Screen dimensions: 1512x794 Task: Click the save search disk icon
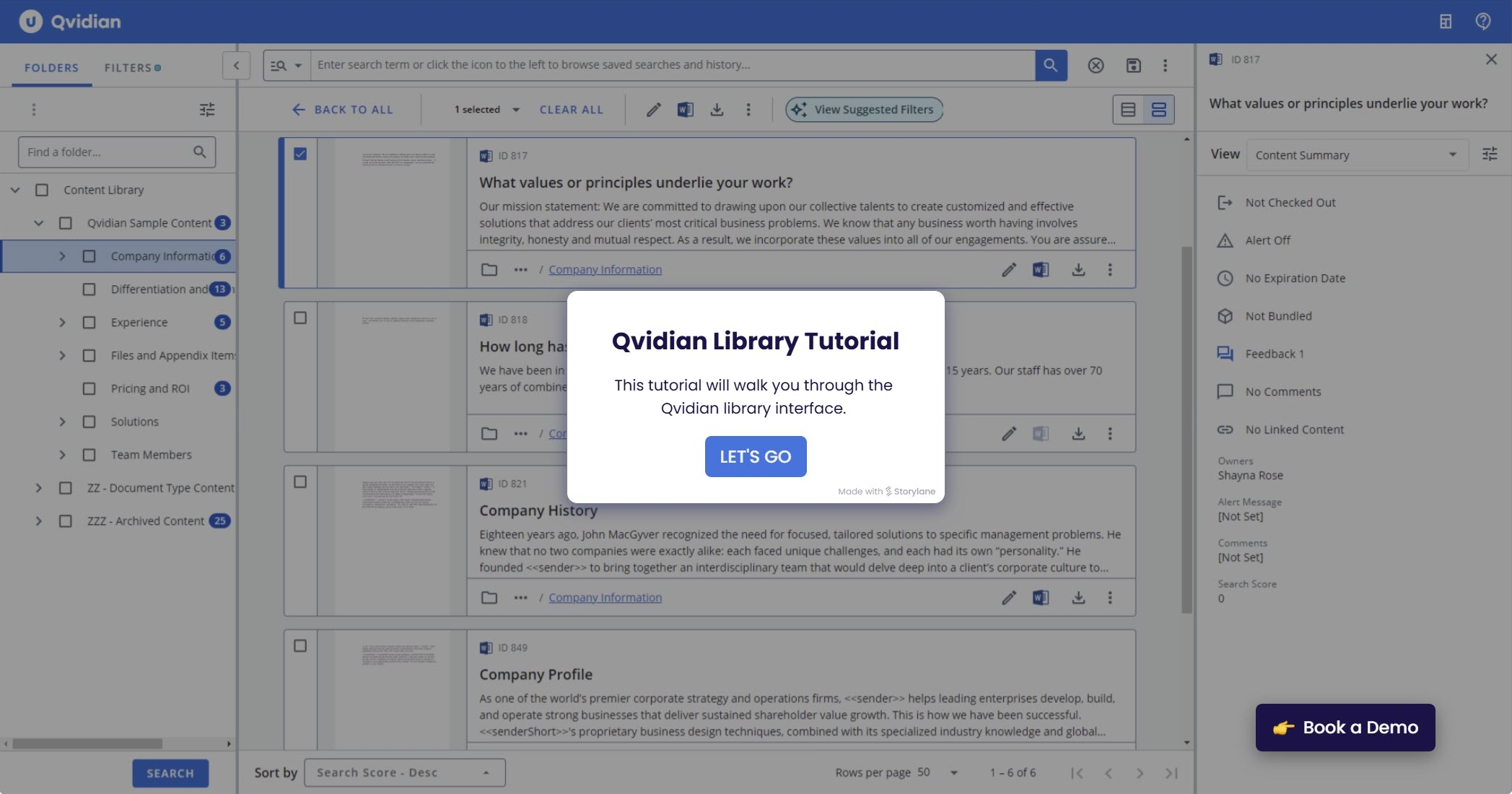[x=1134, y=66]
